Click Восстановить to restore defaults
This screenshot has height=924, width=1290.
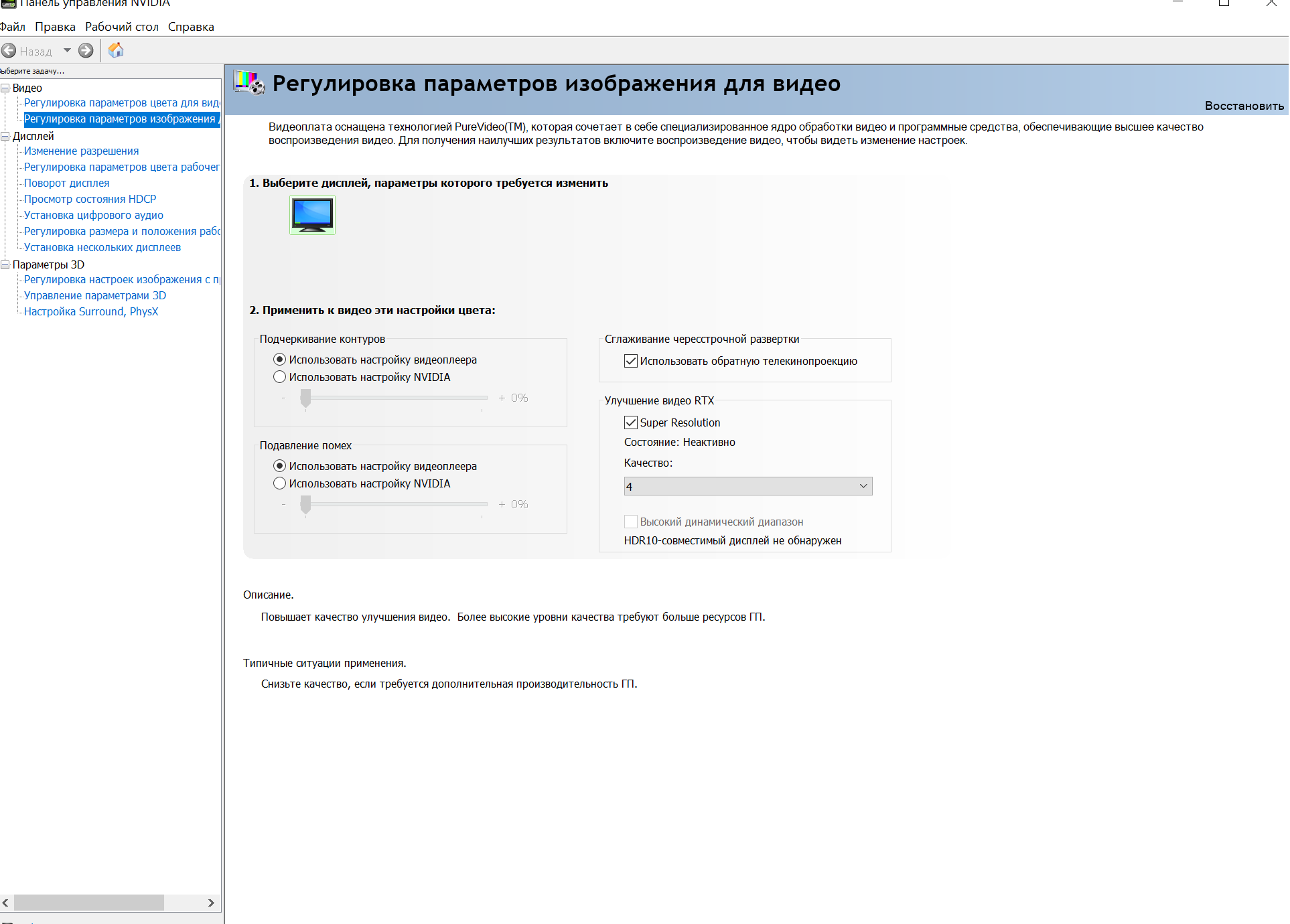point(1244,106)
